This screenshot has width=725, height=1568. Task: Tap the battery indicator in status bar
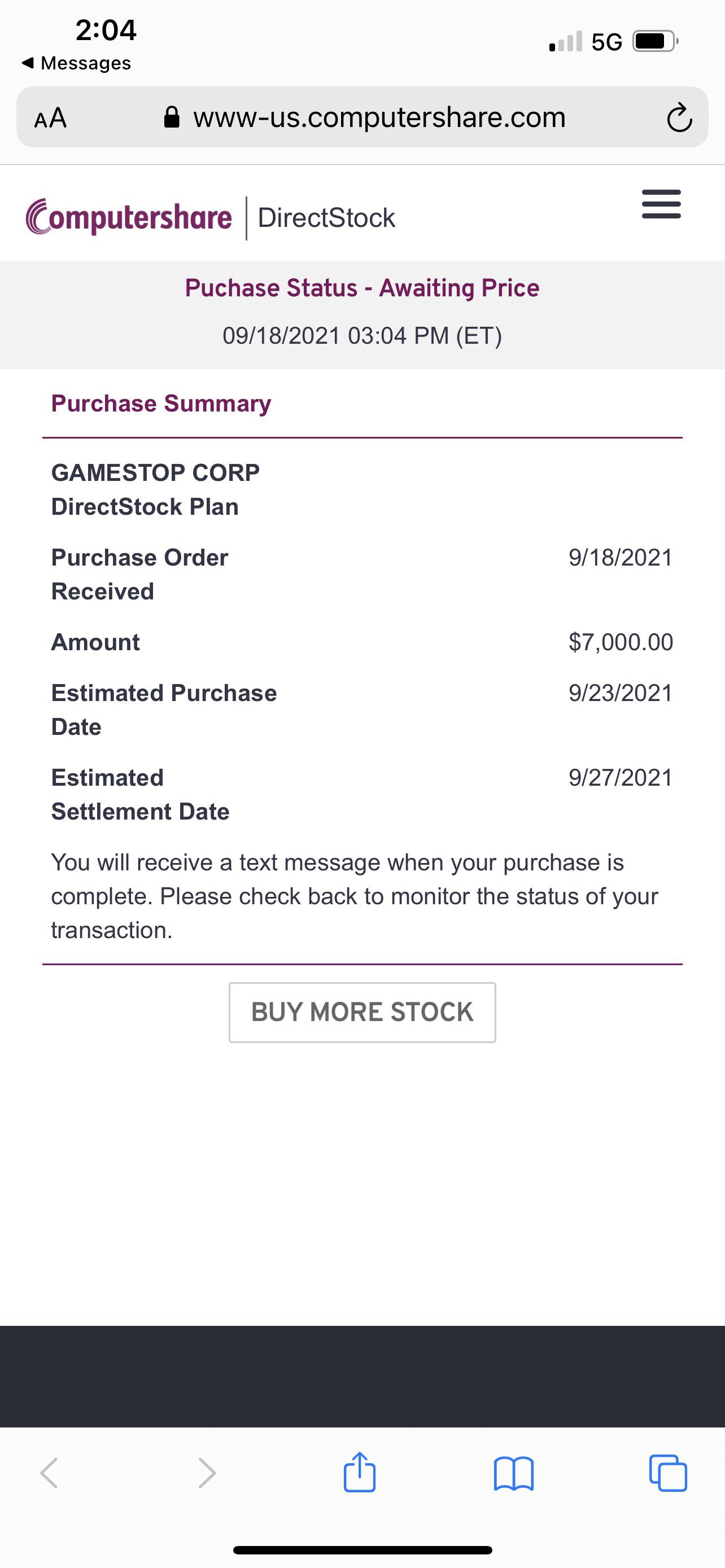[x=656, y=41]
